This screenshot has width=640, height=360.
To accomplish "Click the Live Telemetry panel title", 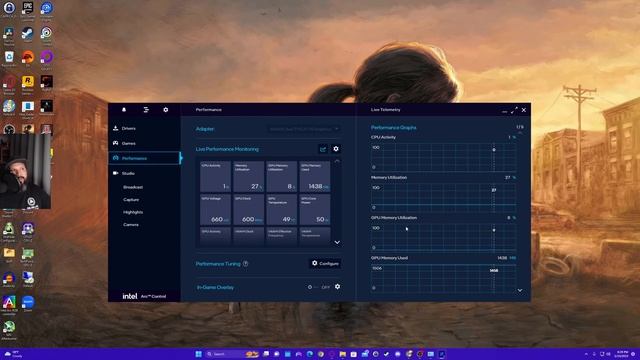I will [x=385, y=110].
